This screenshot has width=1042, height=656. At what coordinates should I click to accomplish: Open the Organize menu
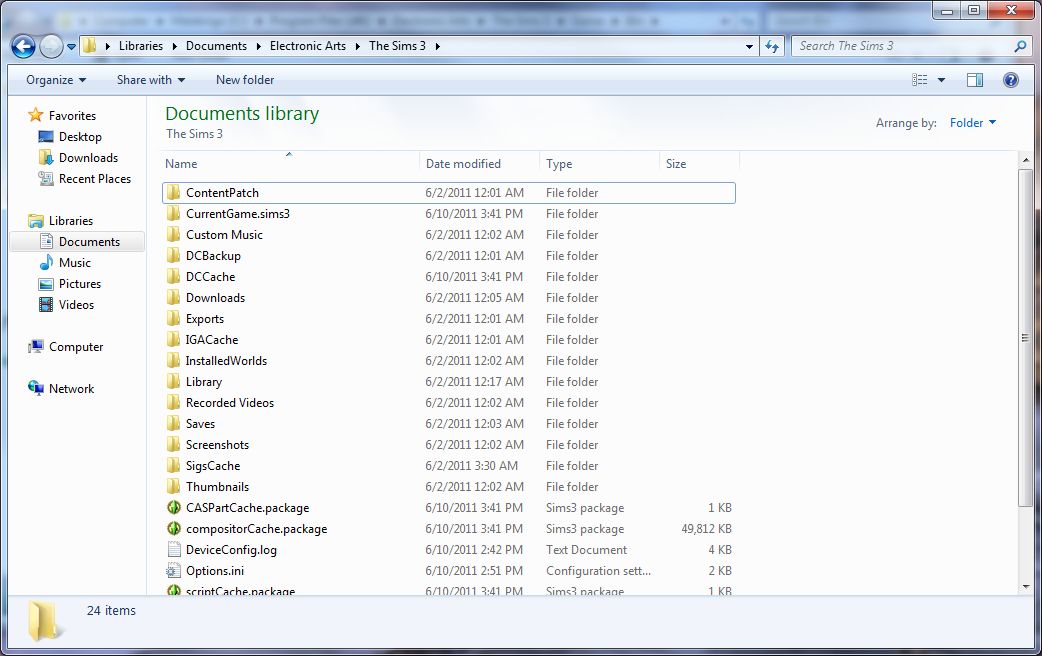tap(56, 80)
